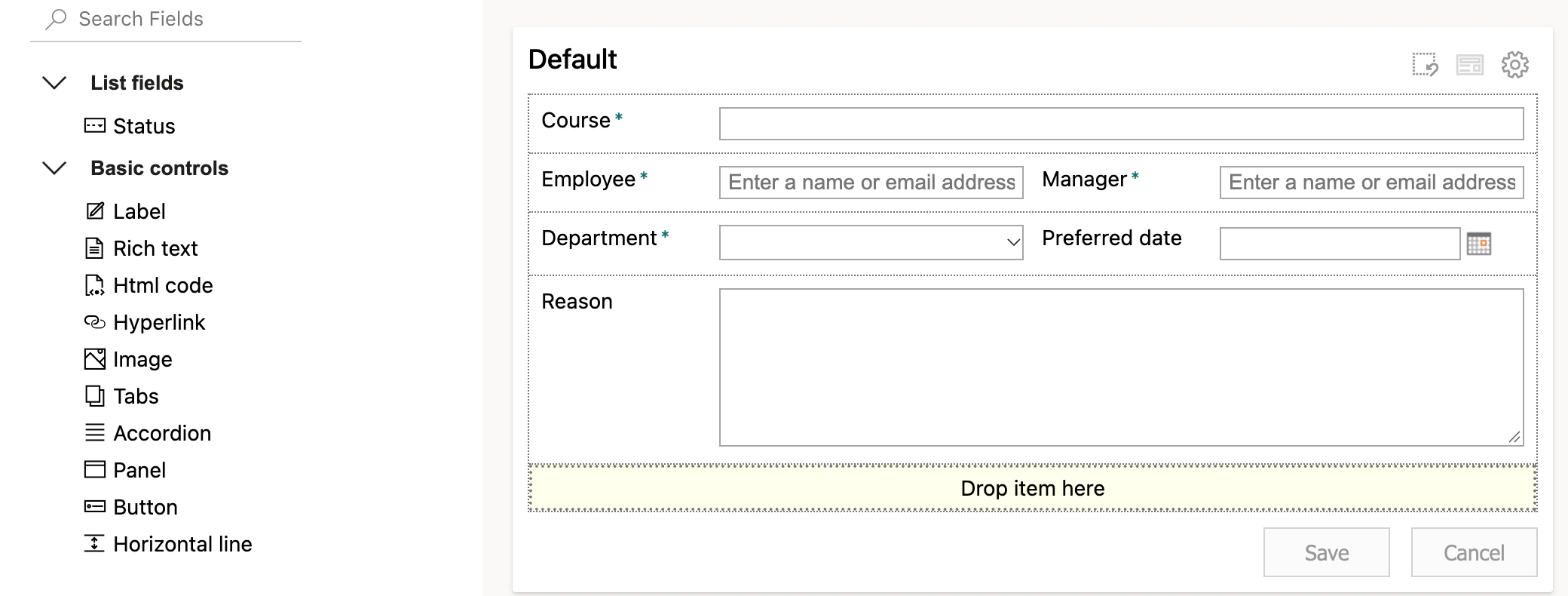Select the Tabs control icon
Image resolution: width=1568 pixels, height=596 pixels.
tap(94, 396)
